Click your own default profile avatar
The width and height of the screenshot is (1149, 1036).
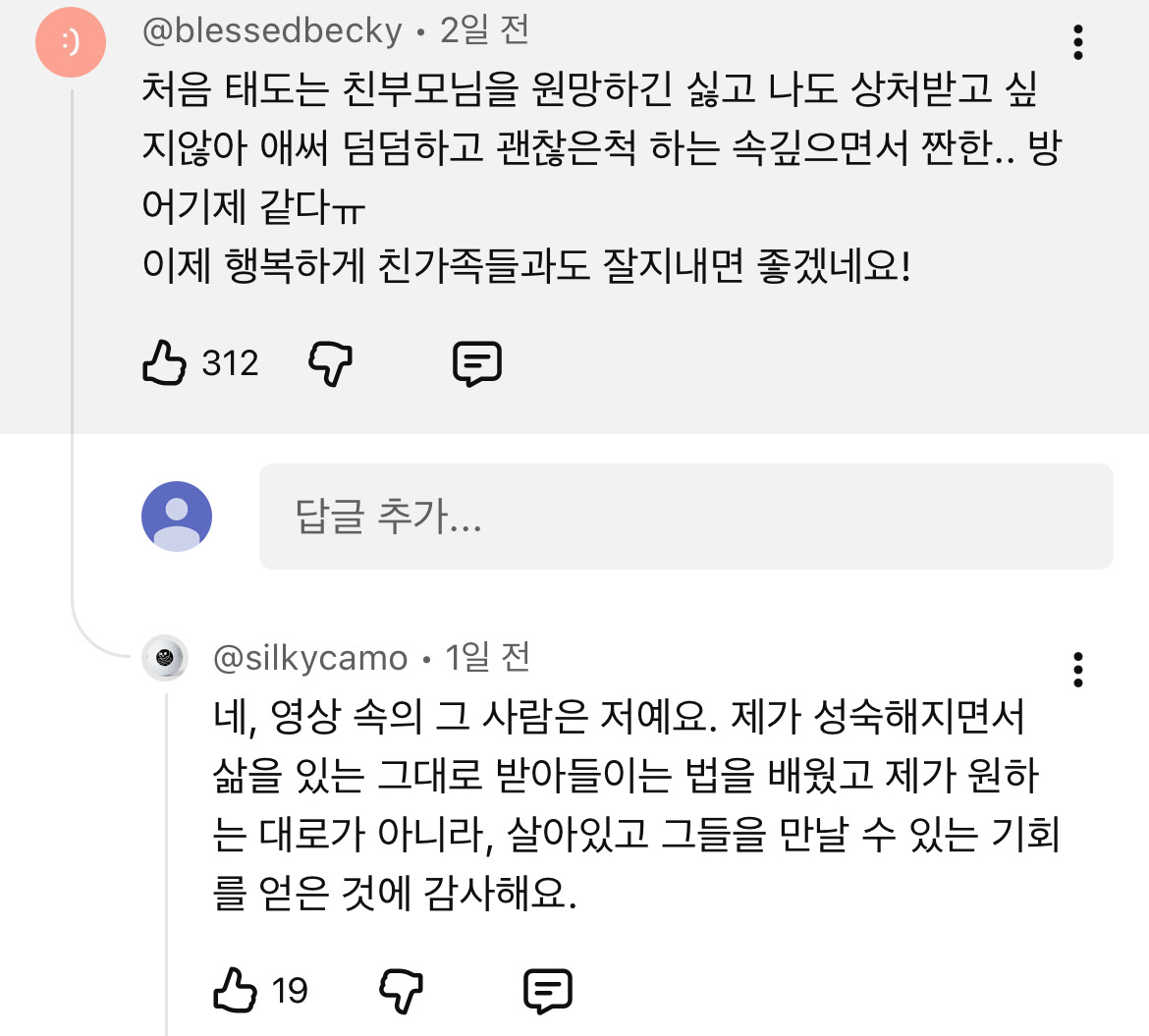click(176, 517)
